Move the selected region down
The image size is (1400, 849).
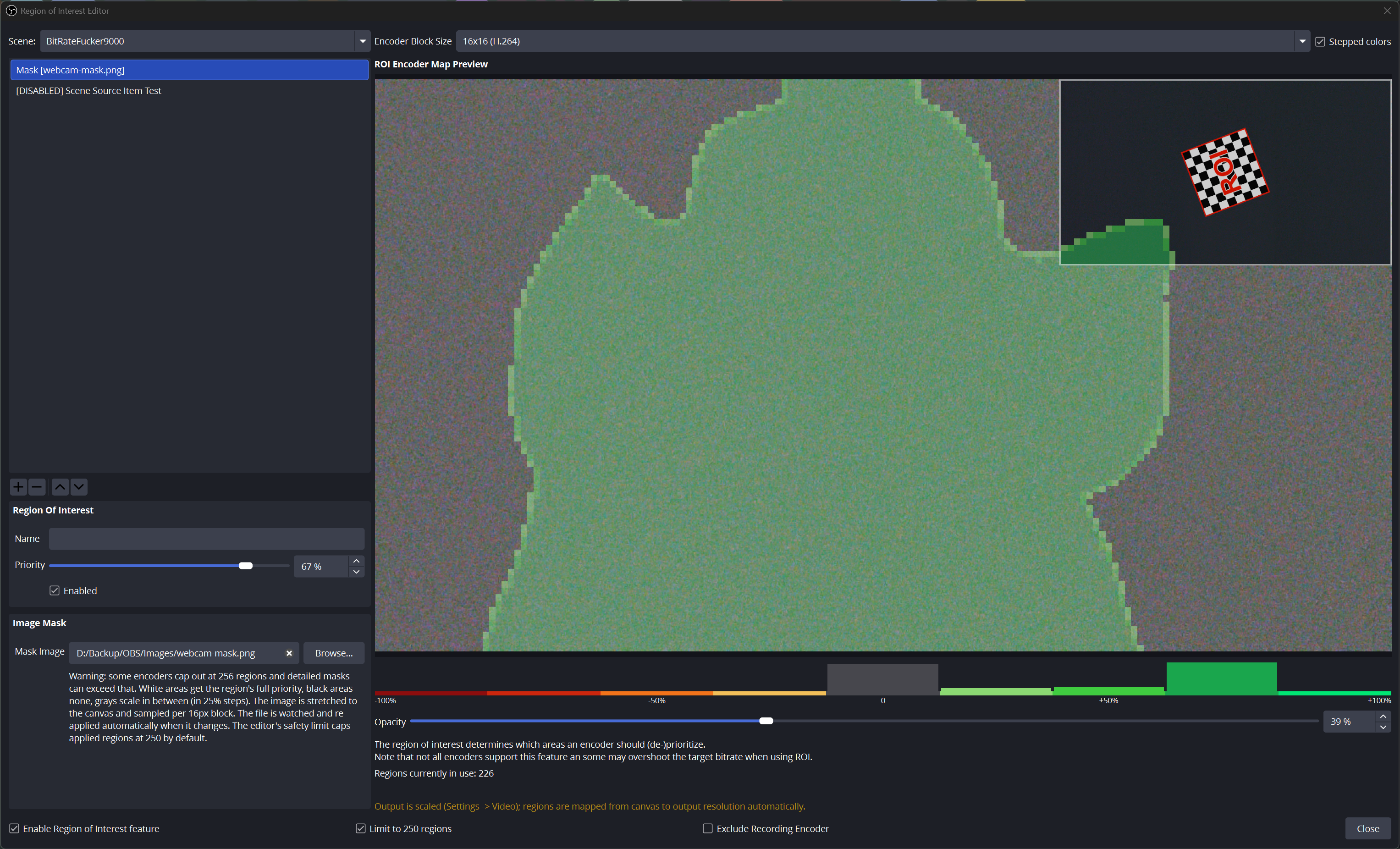coord(79,487)
